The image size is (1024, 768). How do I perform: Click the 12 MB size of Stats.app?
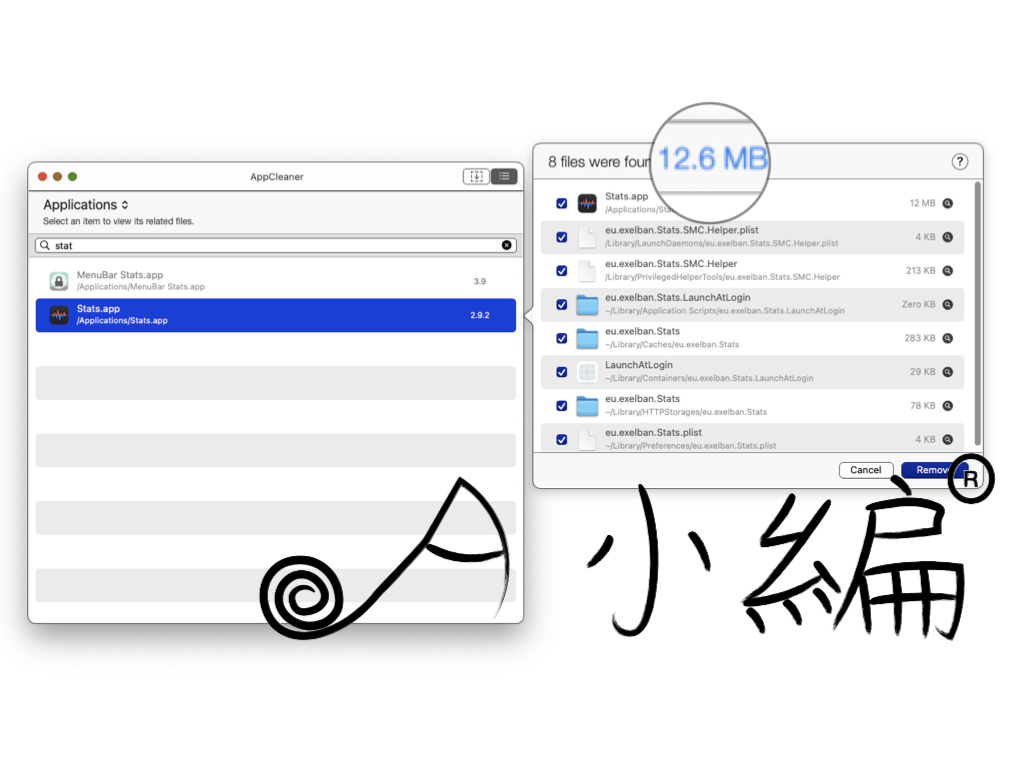coord(922,203)
